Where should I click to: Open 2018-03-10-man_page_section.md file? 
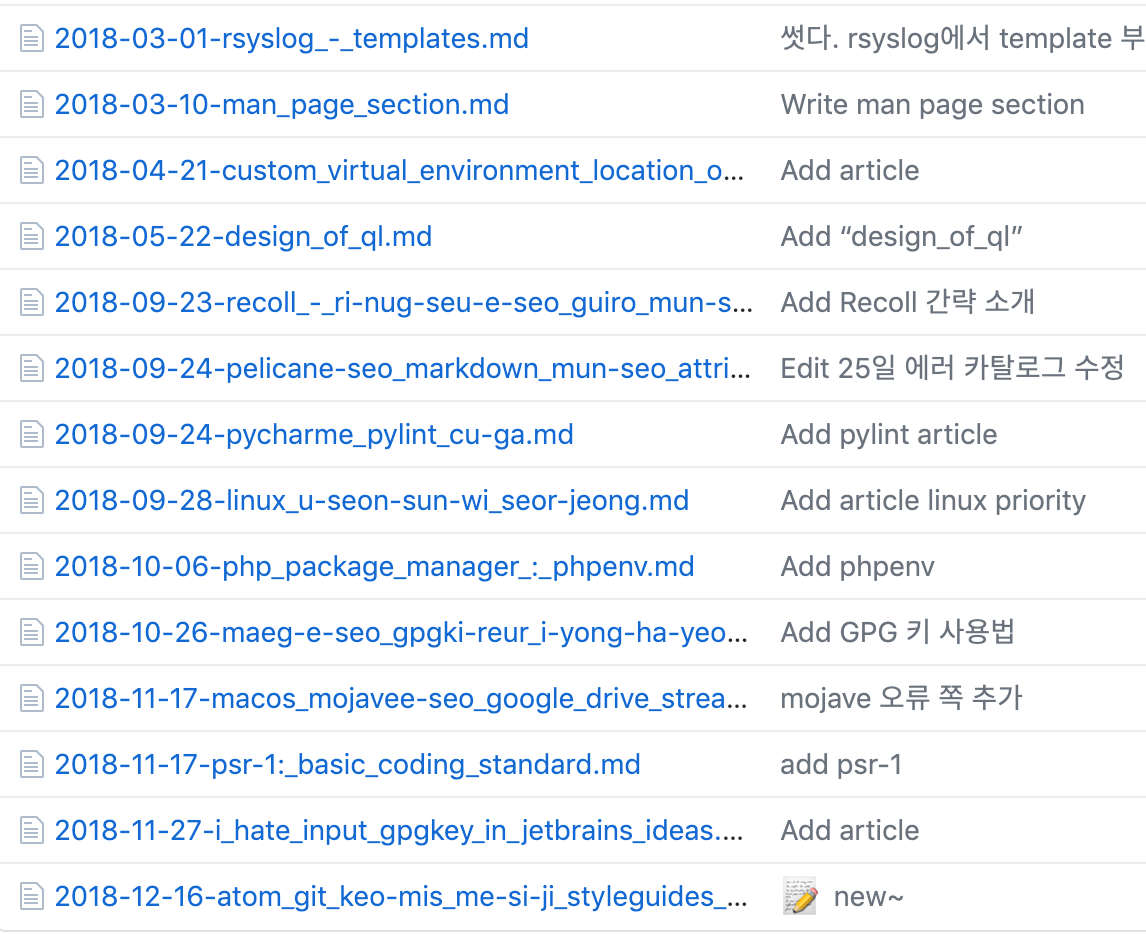point(281,105)
